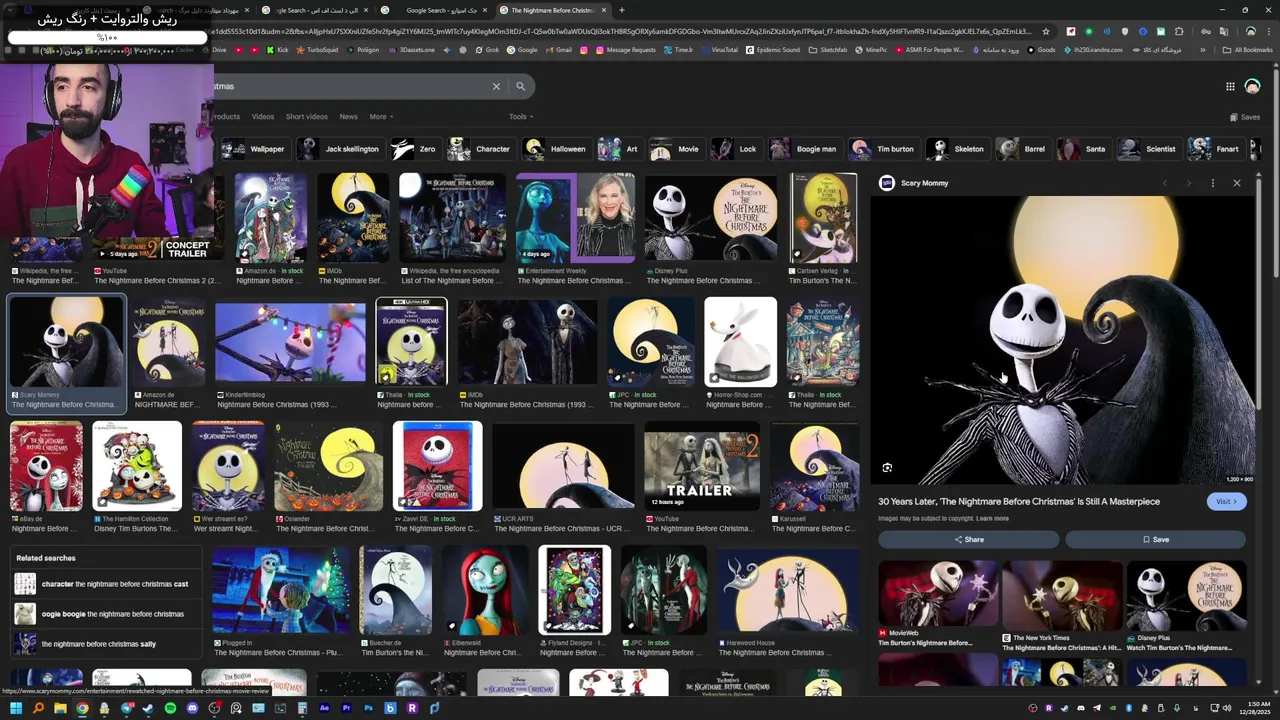Select the Horror-Shop.com Zero figure thumbnail
1280x720 pixels.
(740, 342)
